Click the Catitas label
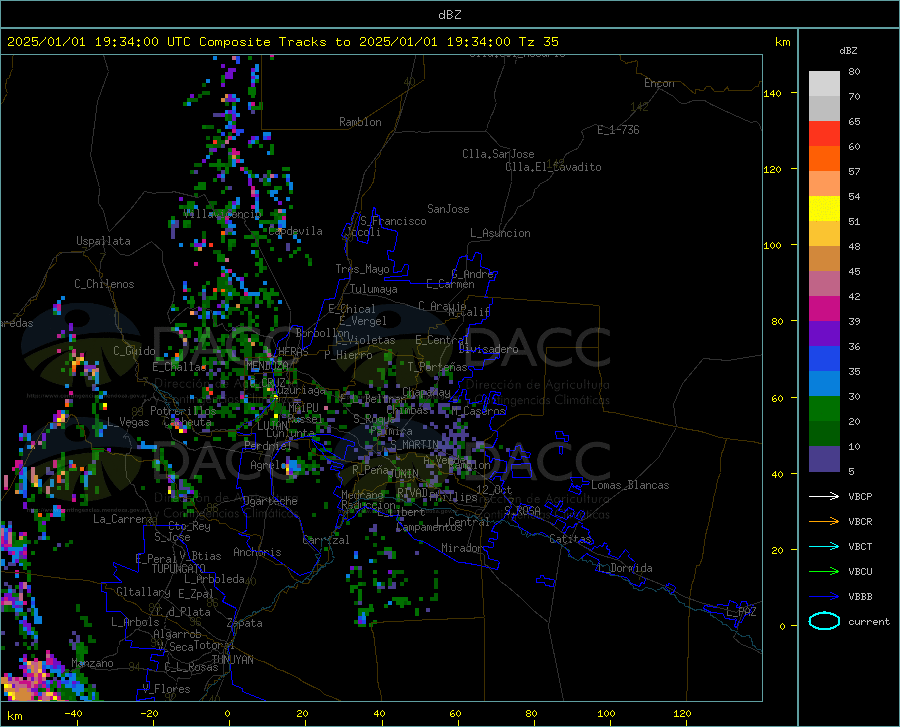Screen dimensions: 900x727 pyautogui.click(x=570, y=539)
